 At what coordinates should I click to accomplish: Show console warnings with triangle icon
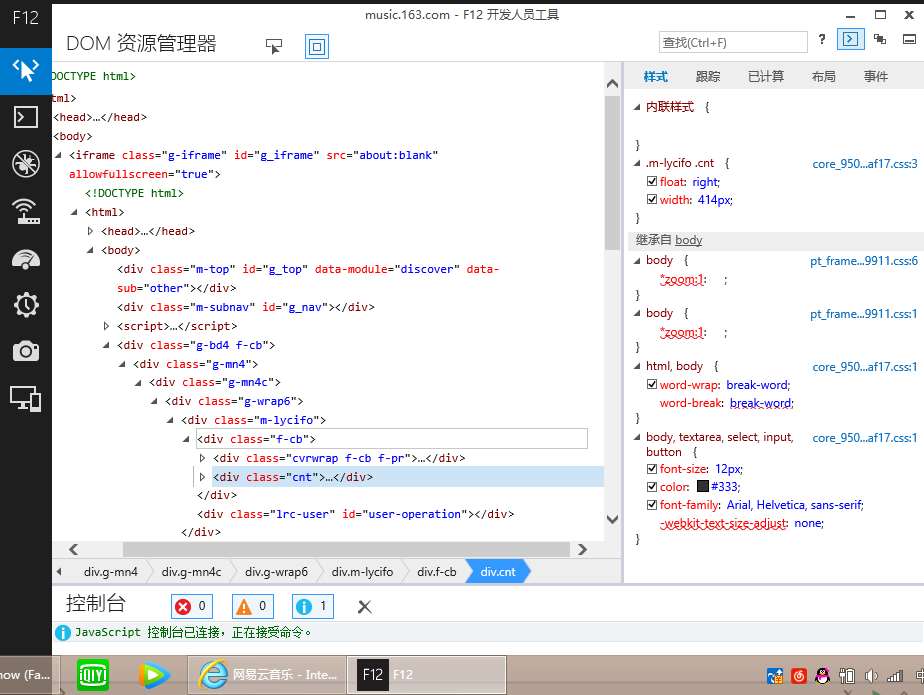[x=252, y=606]
